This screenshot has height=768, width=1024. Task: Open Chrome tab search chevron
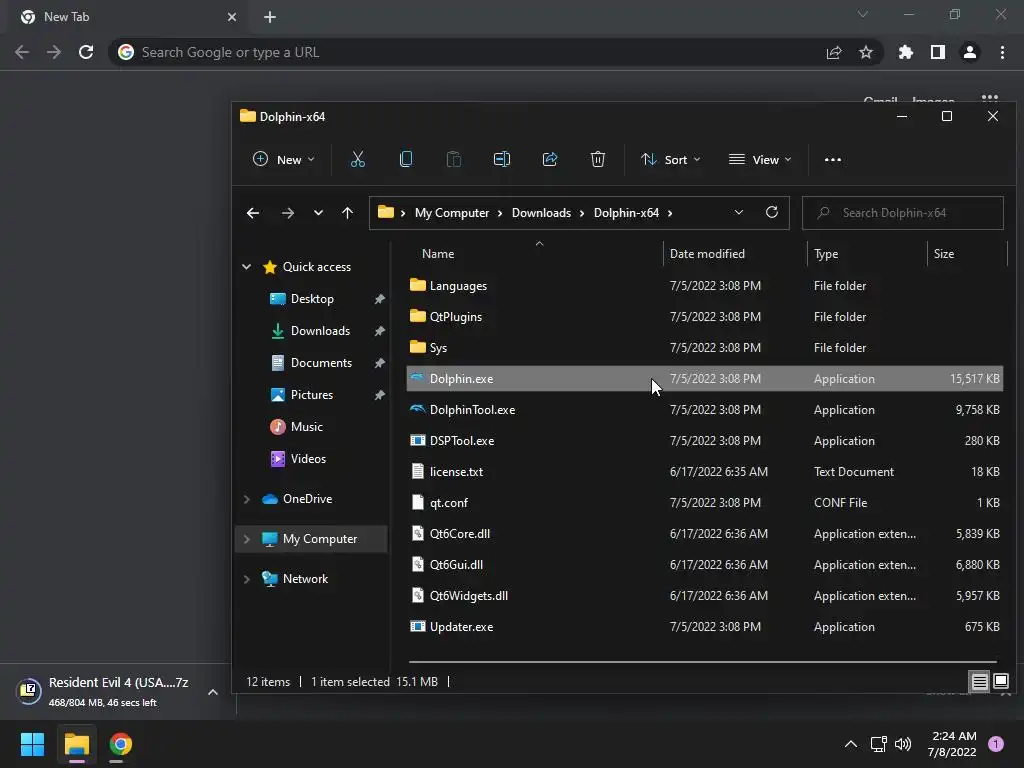pos(863,14)
